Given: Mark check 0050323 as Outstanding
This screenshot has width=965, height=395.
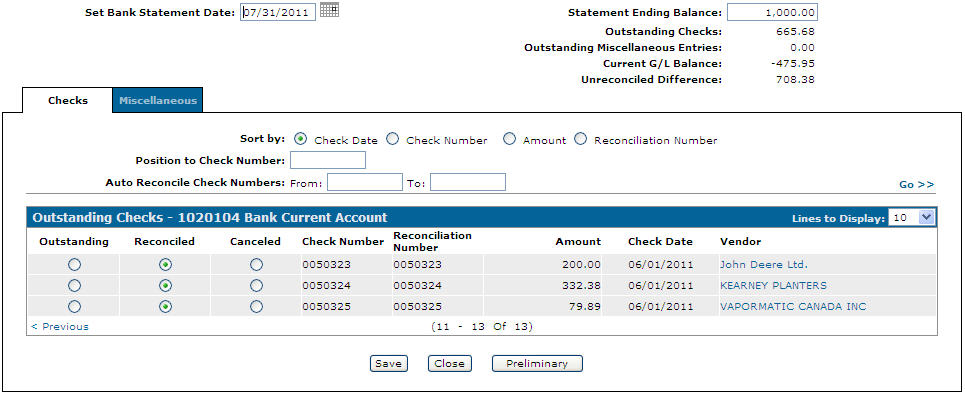Looking at the screenshot, I should click(x=74, y=265).
